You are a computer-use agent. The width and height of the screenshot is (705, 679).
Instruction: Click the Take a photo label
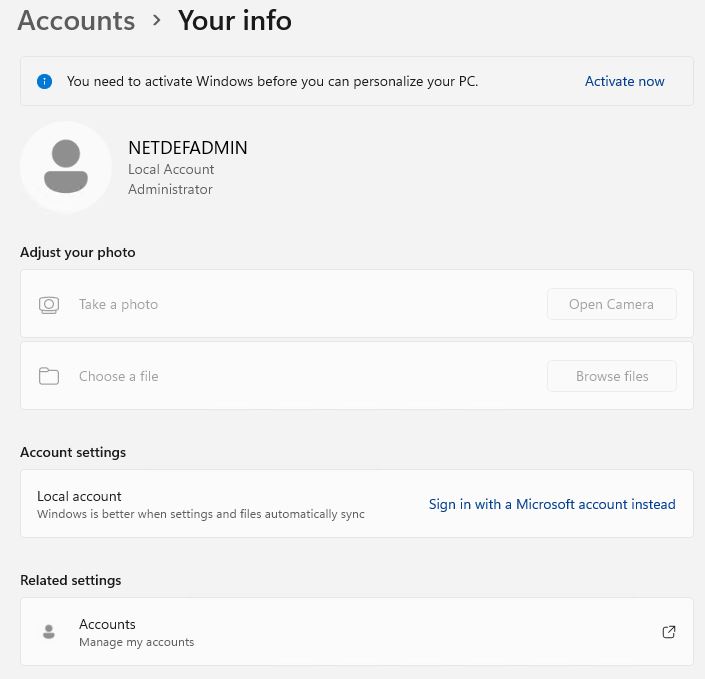click(x=118, y=305)
